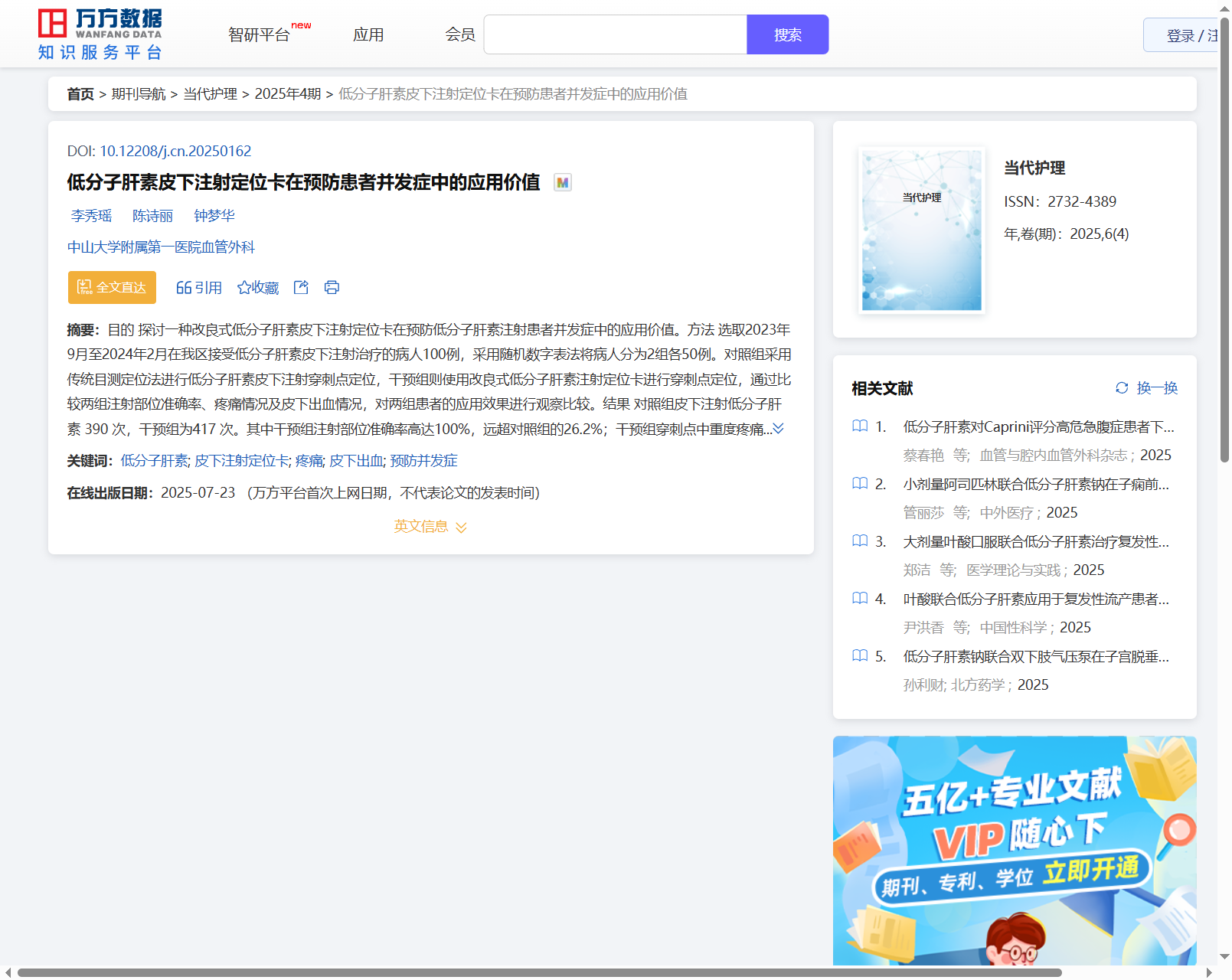Click the book icon beside related article 1

click(x=860, y=426)
